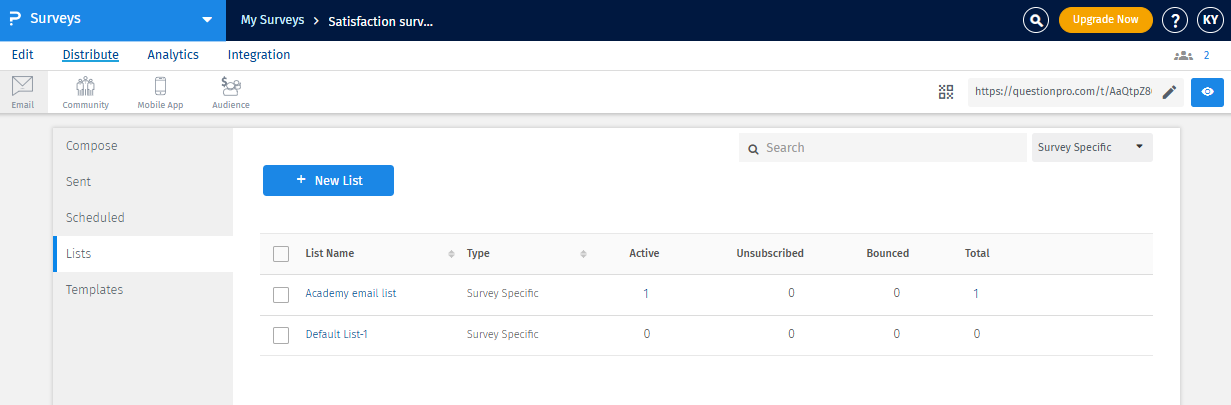Click the pencil edit URL icon
The width and height of the screenshot is (1231, 405).
coord(1169,92)
